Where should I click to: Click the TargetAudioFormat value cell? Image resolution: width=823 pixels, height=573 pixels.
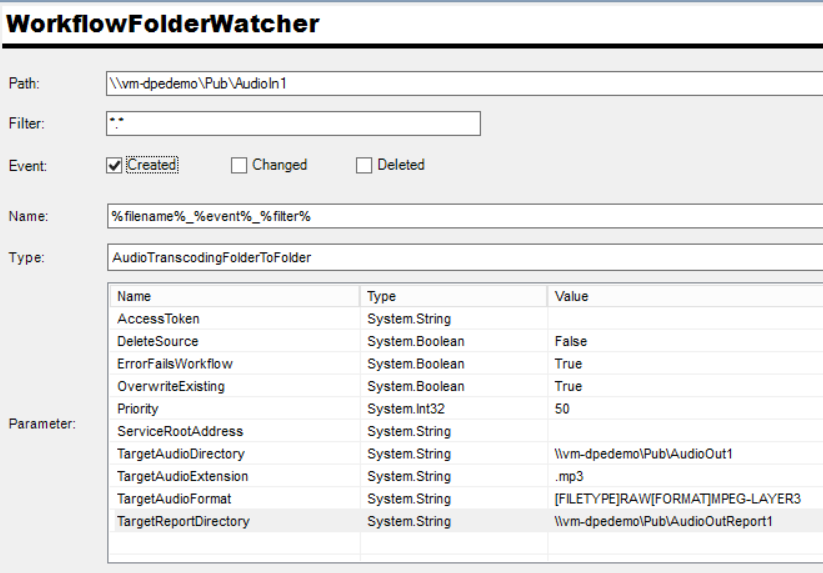point(677,499)
